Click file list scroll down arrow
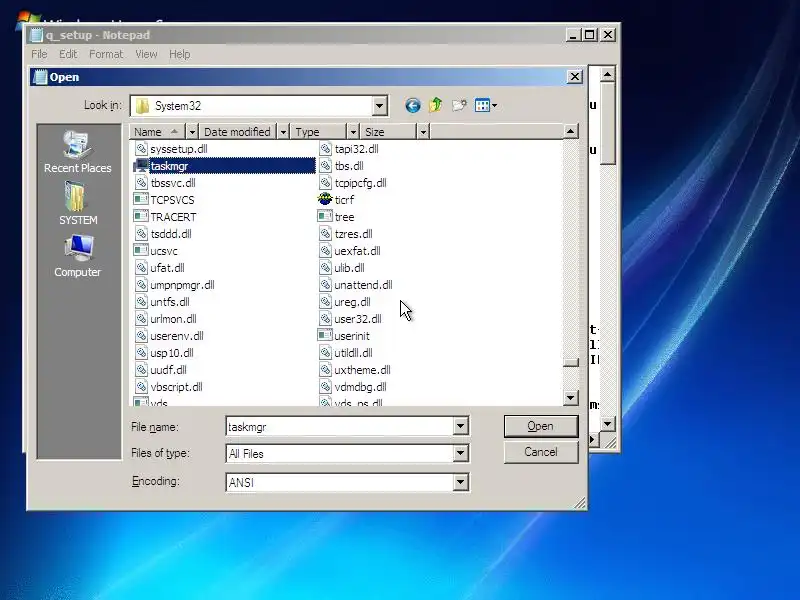Image resolution: width=800 pixels, height=600 pixels. 571,397
